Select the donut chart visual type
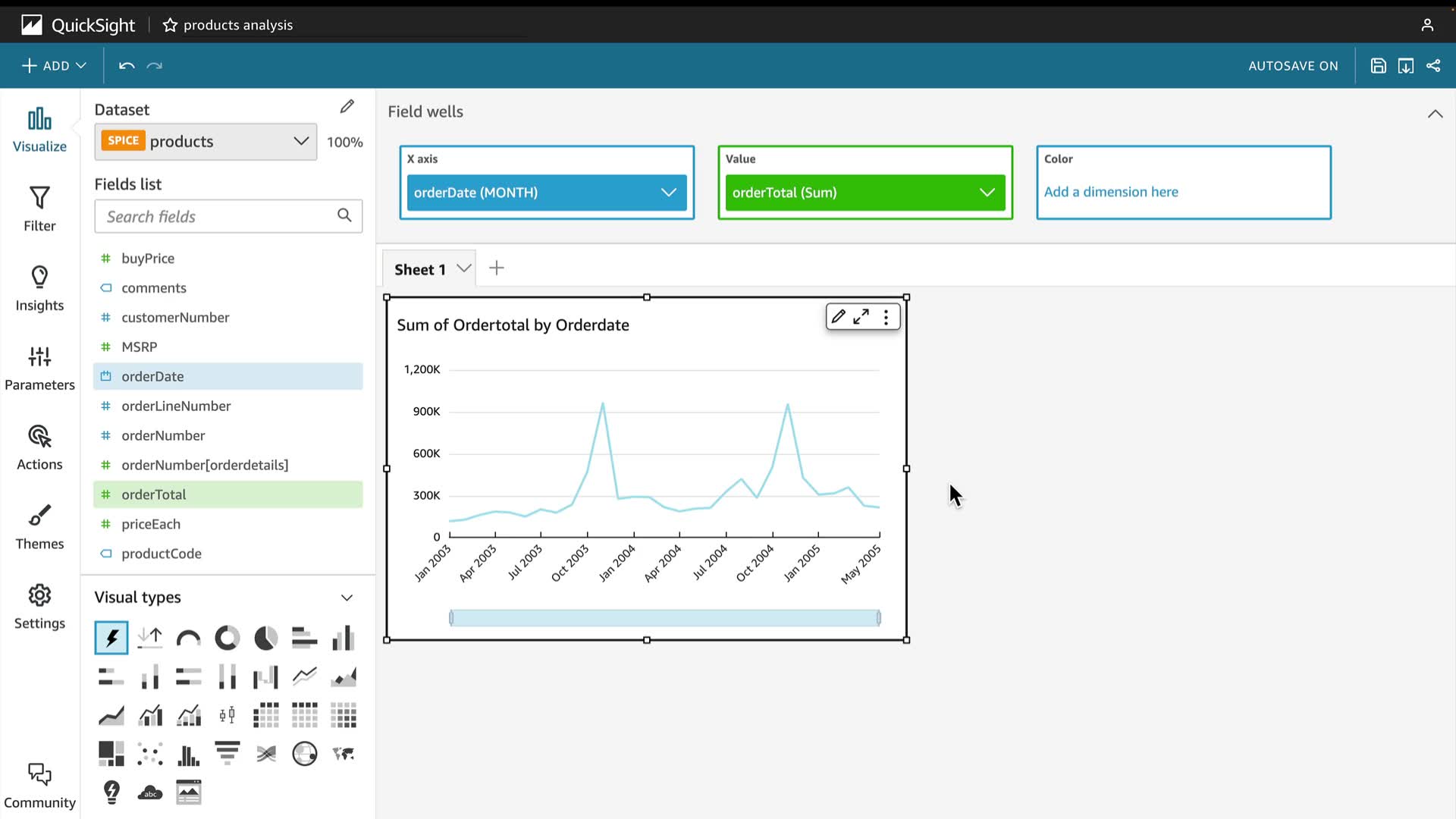The height and width of the screenshot is (819, 1456). pos(227,639)
